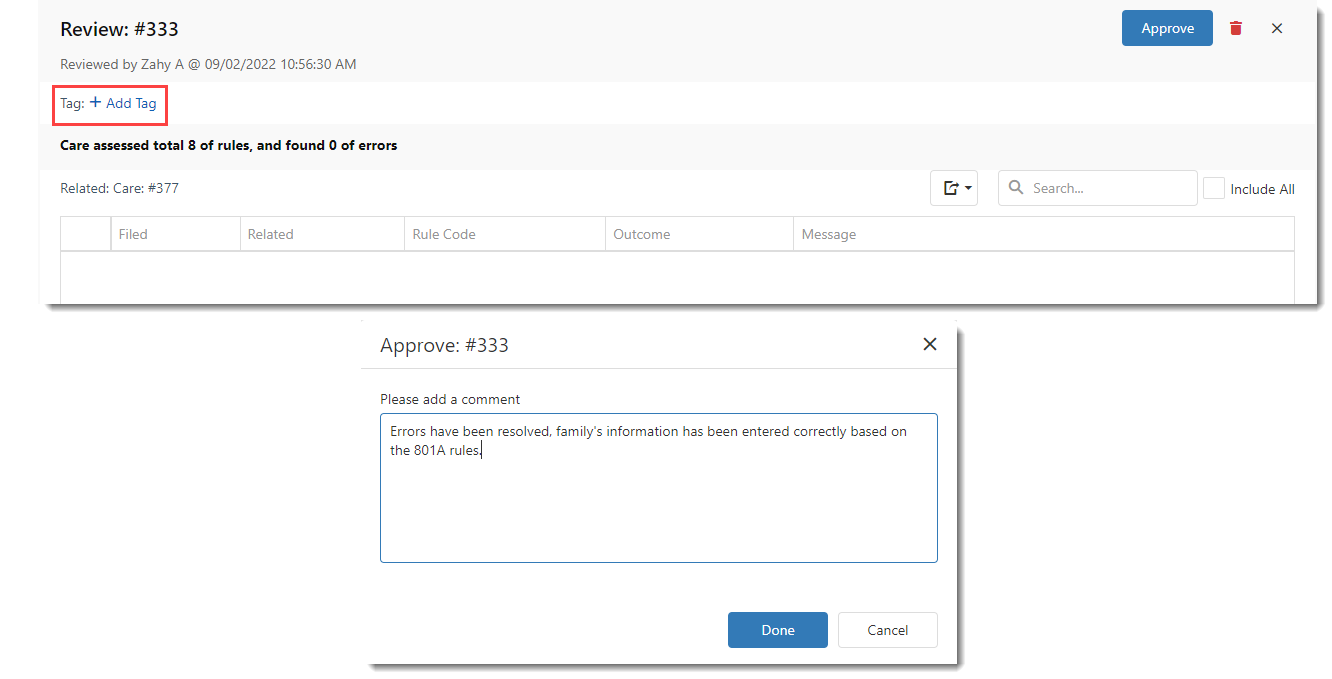Viewport: 1332px width, 679px height.
Task: Click Cancel in the Approve dialog
Action: point(888,630)
